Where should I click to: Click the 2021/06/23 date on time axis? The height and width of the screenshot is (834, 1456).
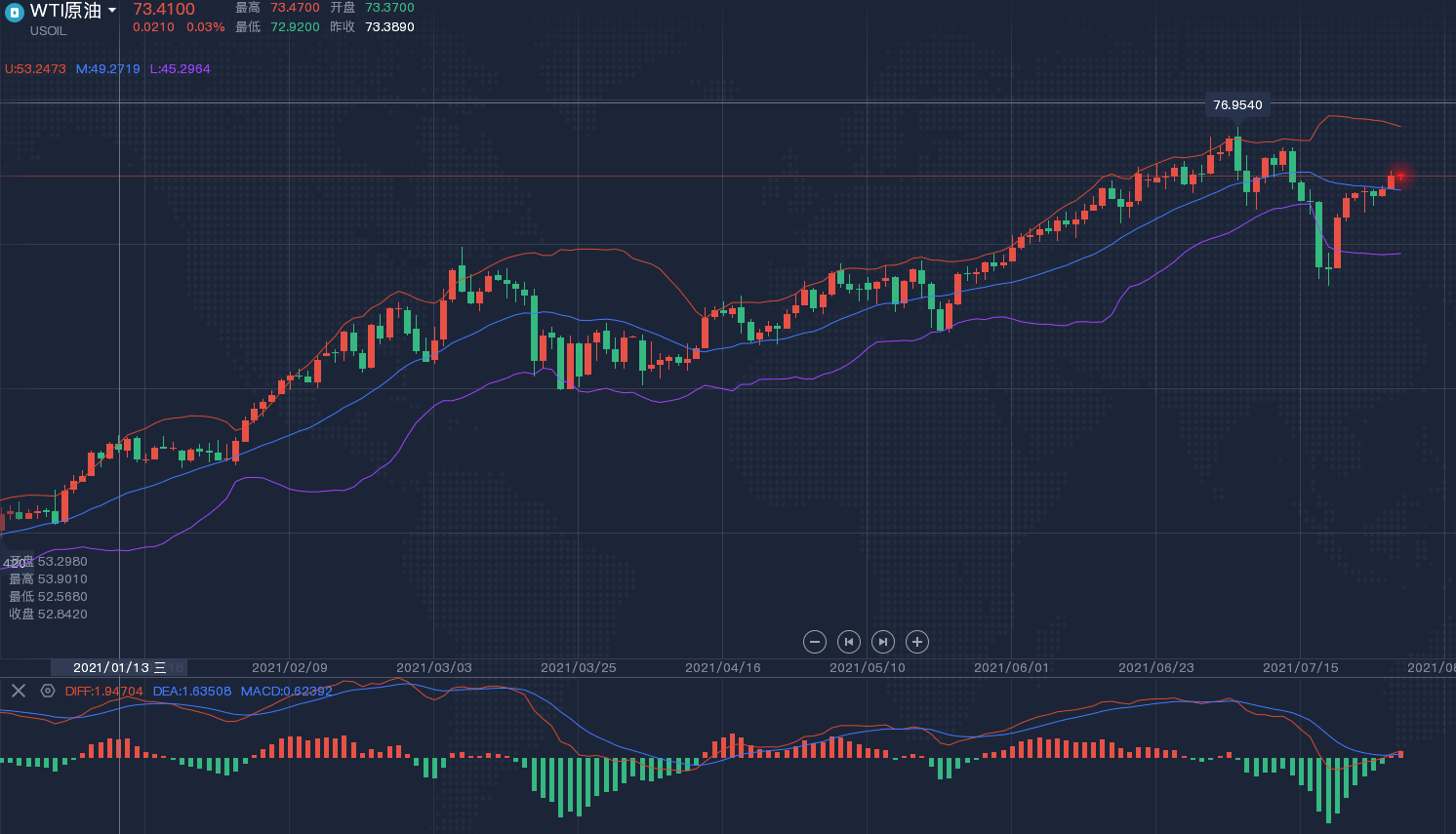pyautogui.click(x=1155, y=667)
